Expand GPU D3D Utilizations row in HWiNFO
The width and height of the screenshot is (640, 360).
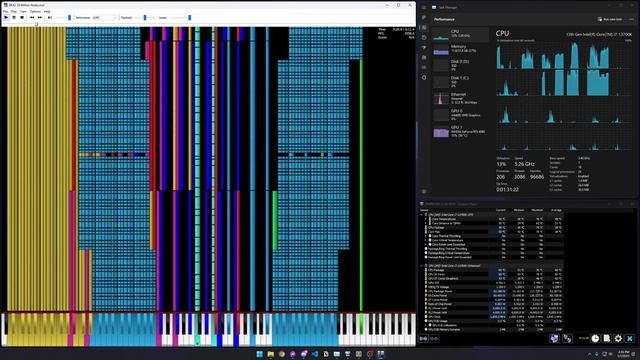pyautogui.click(x=426, y=325)
